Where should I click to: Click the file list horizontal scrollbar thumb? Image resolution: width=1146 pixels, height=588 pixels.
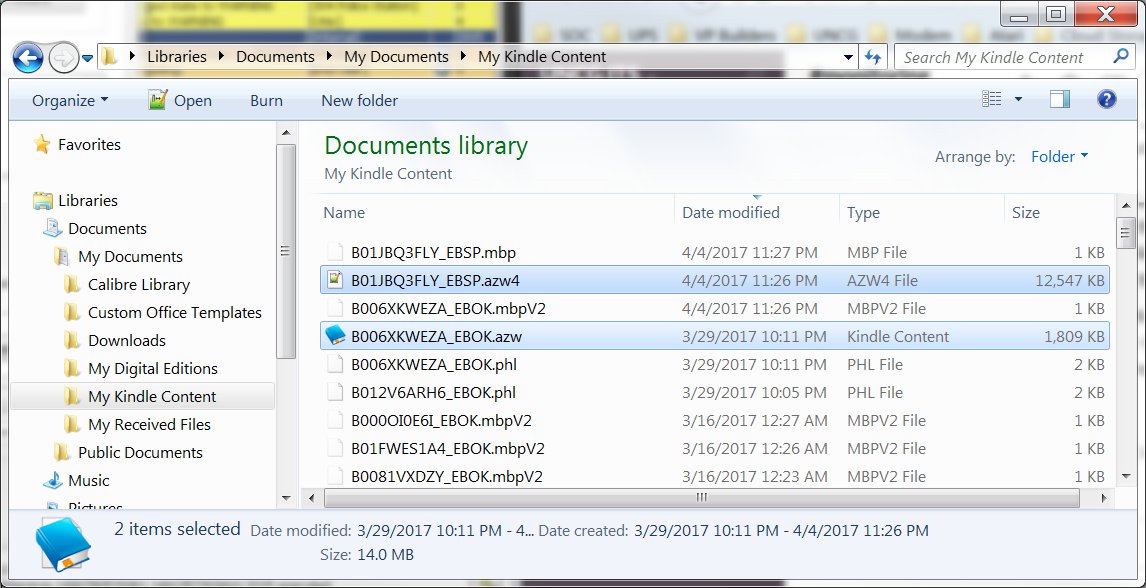(702, 498)
